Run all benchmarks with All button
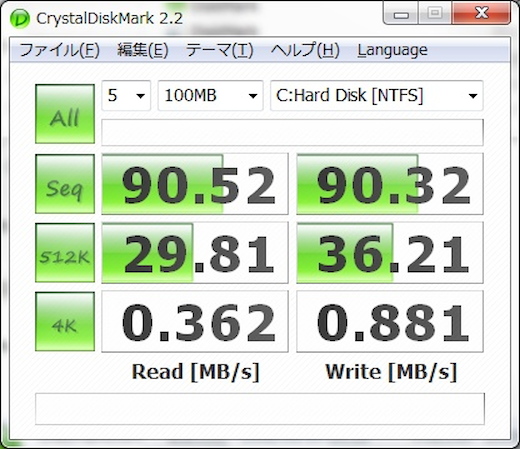The height and width of the screenshot is (449, 520). point(65,114)
